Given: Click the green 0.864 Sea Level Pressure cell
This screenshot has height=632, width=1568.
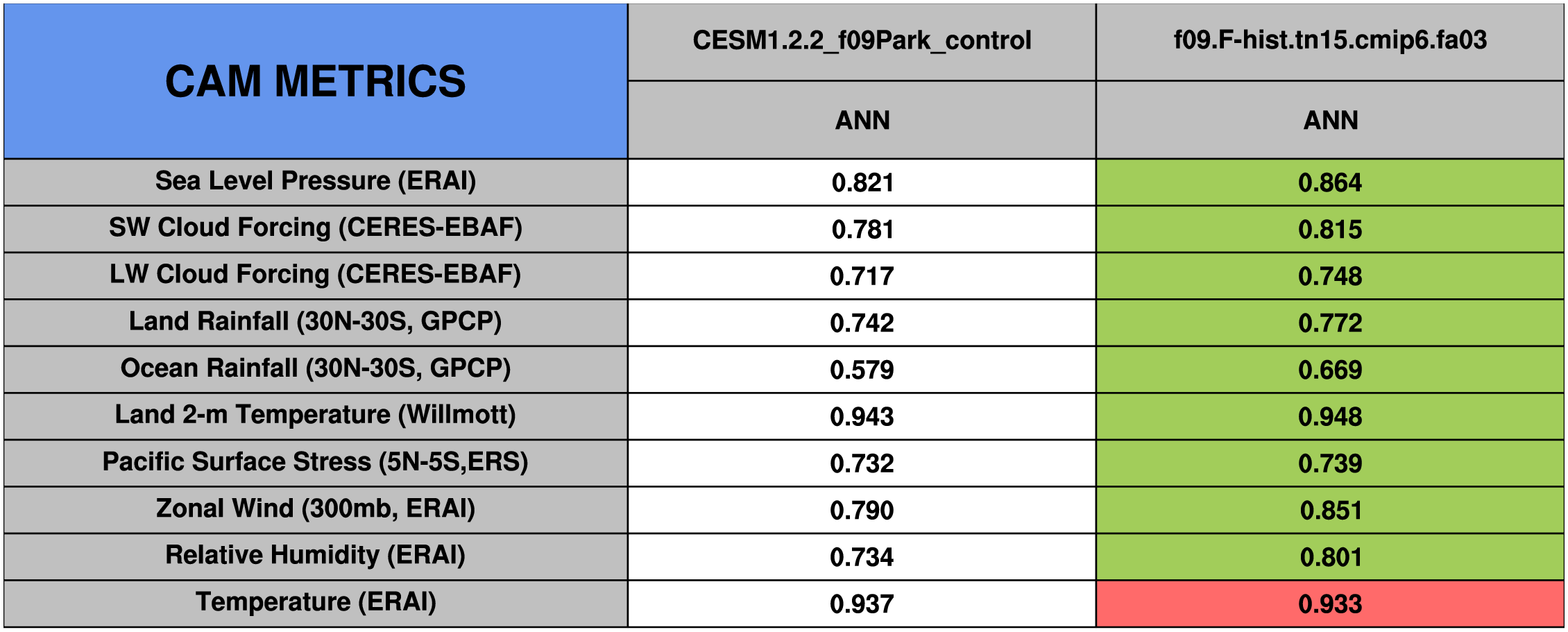Looking at the screenshot, I should 1330,182.
